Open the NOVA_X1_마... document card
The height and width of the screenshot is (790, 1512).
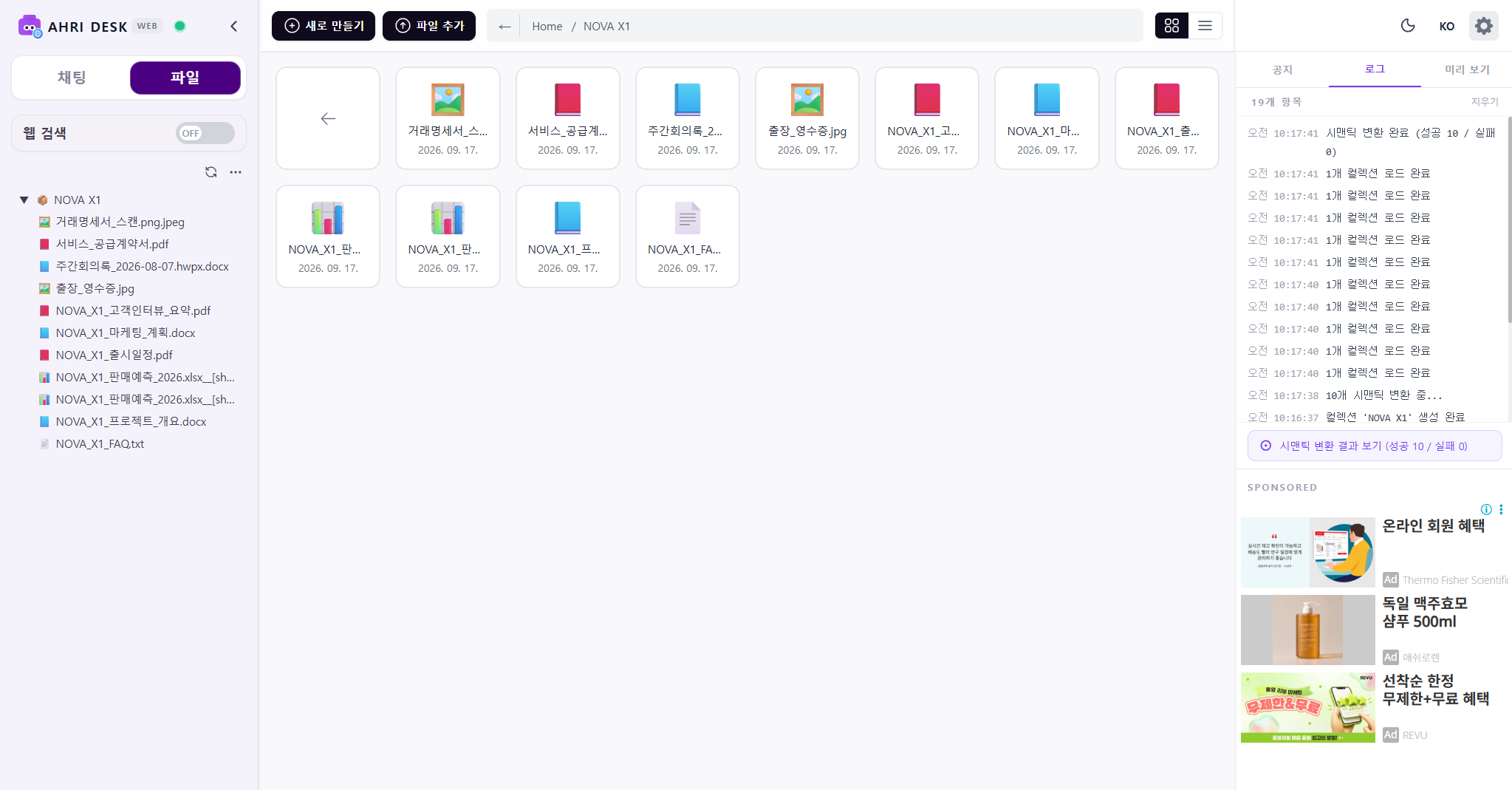click(1047, 118)
